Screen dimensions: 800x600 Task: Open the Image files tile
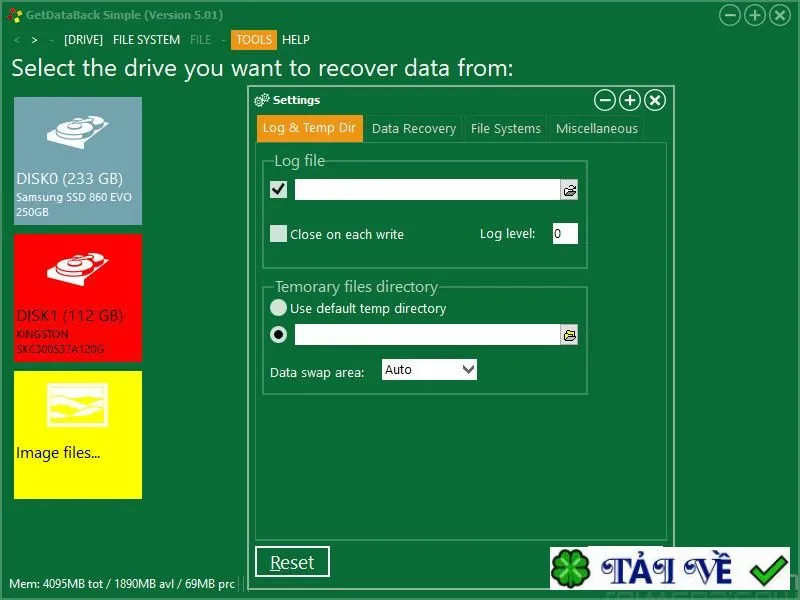point(78,435)
